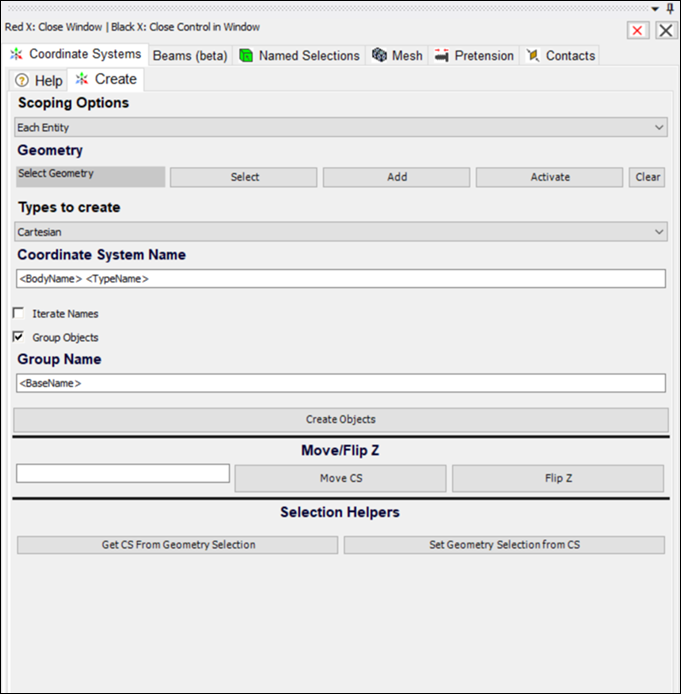Open the Help sub-tab
Screen dimensions: 681x694
[x=38, y=81]
